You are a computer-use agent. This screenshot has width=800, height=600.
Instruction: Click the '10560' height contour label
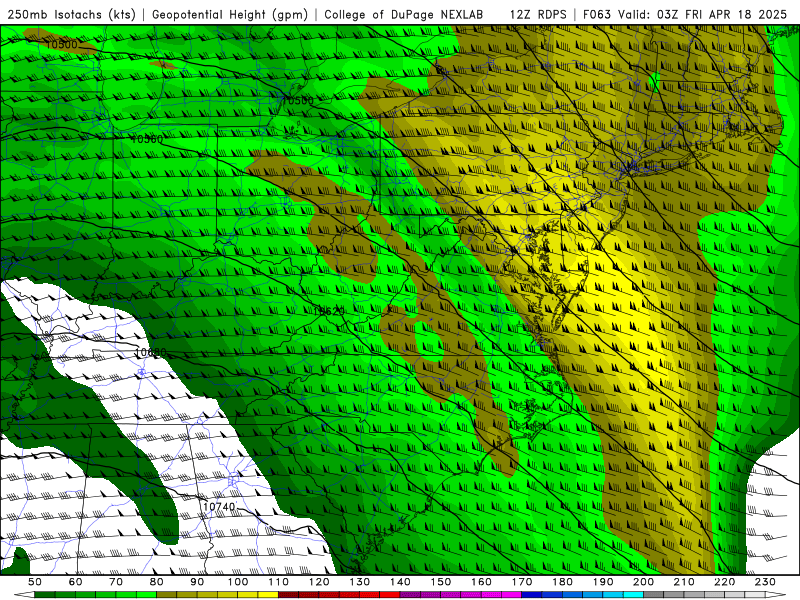tap(147, 139)
